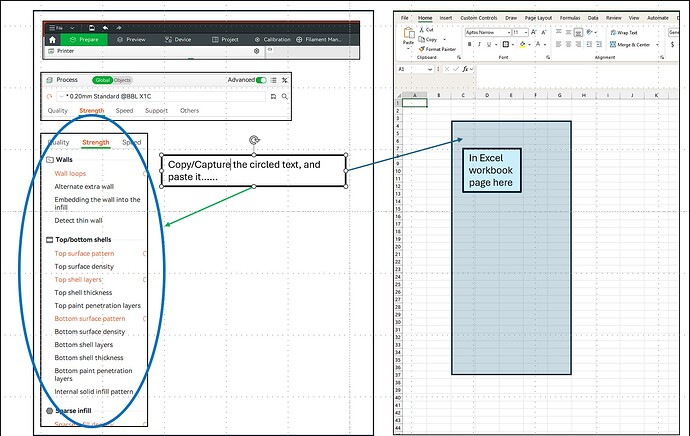The width and height of the screenshot is (690, 436).
Task: Expand the Aptos Narrow font dropdown
Action: [x=509, y=33]
